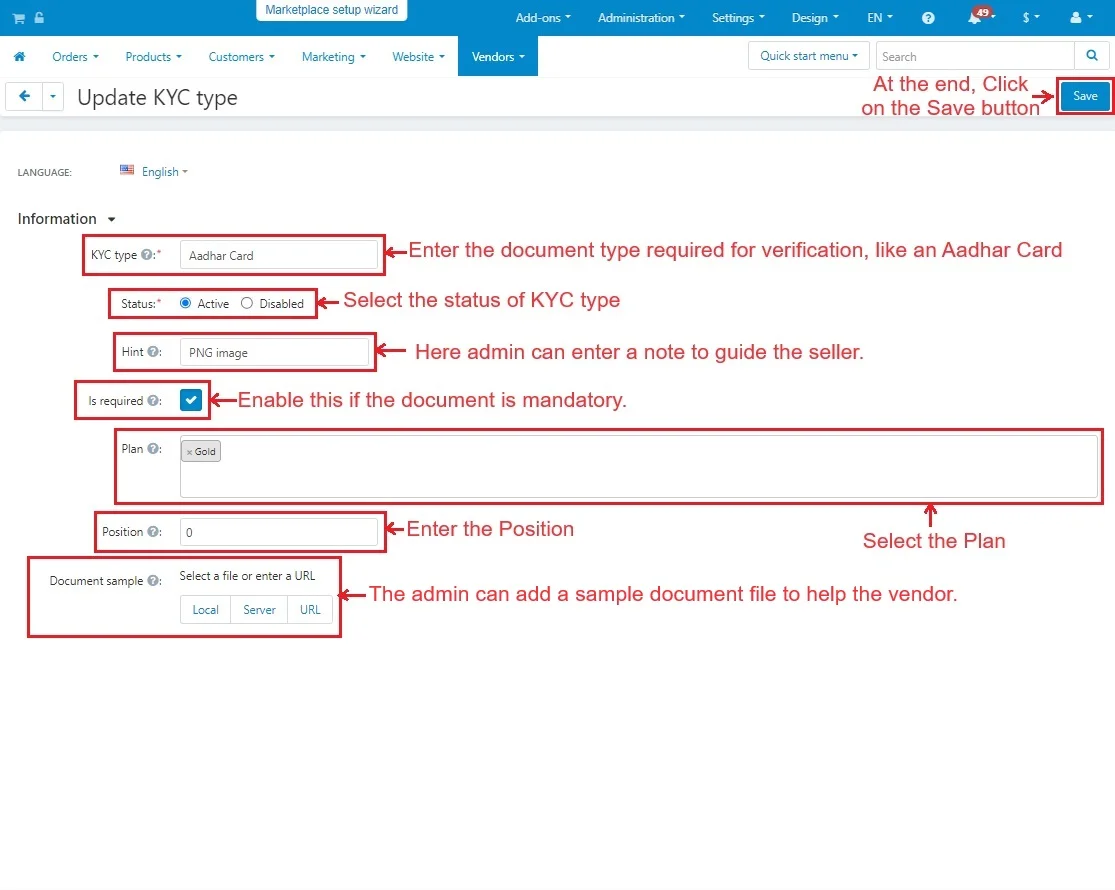This screenshot has height=890, width=1115.
Task: Open the Customers menu
Action: [x=241, y=56]
